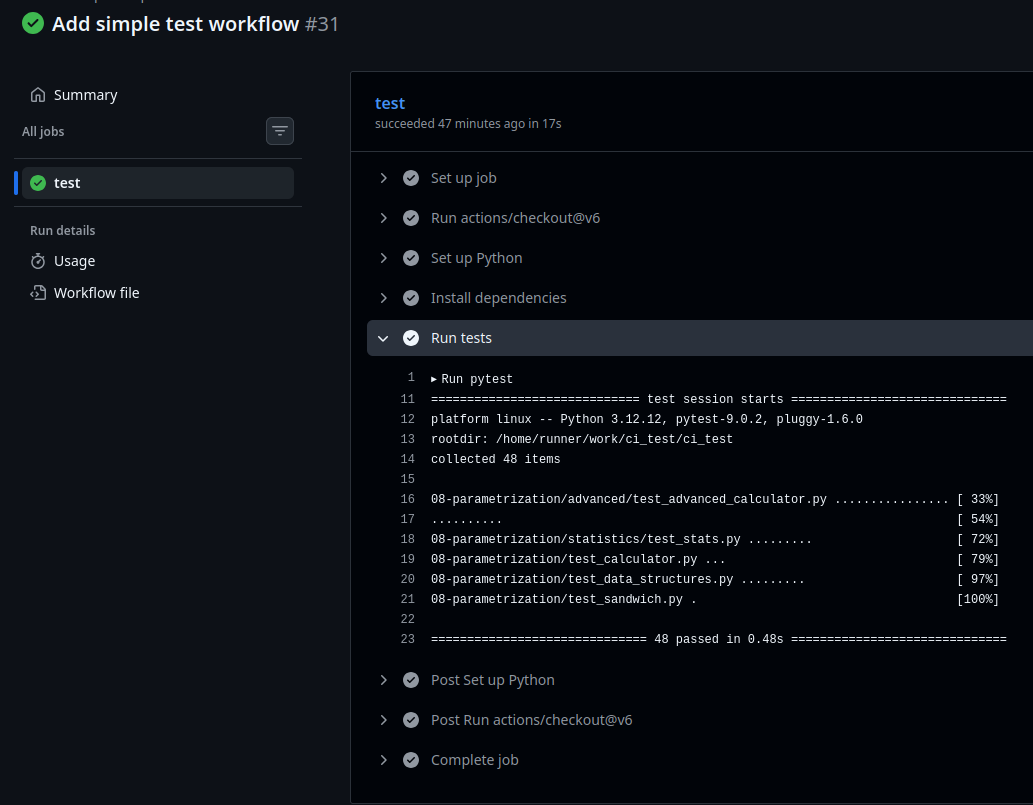Image resolution: width=1033 pixels, height=805 pixels.
Task: Collapse the expanded Run tests step
Action: pos(383,337)
